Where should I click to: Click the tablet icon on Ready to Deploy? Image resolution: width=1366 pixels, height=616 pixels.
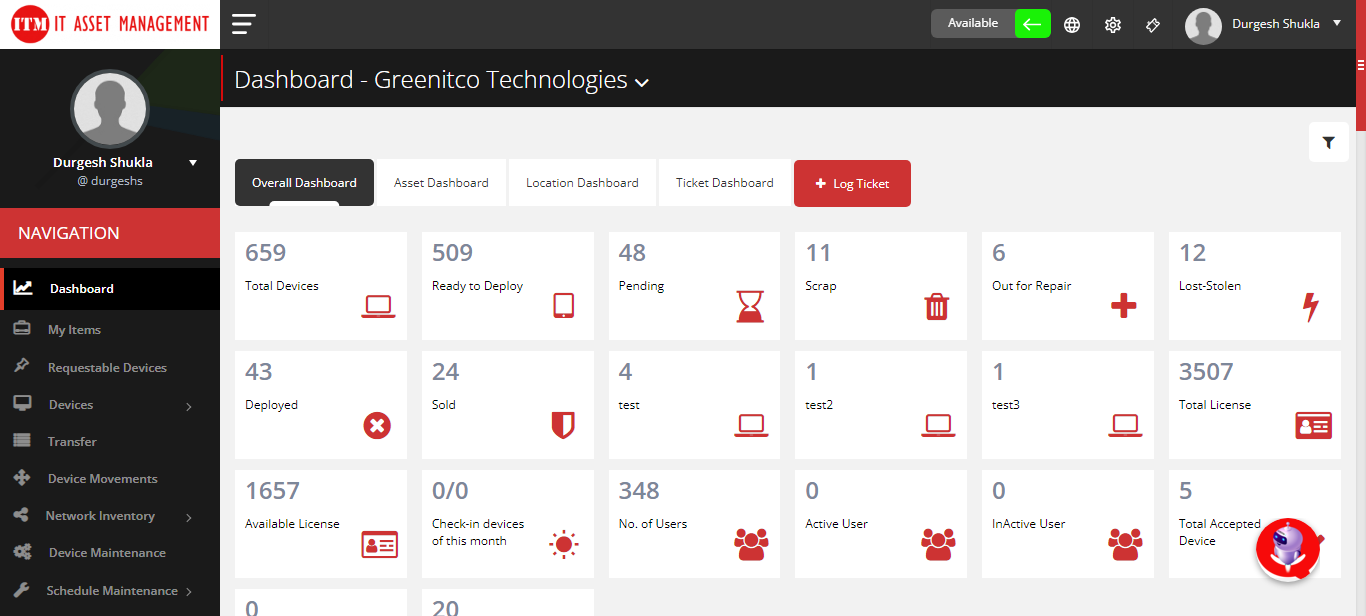coord(563,306)
